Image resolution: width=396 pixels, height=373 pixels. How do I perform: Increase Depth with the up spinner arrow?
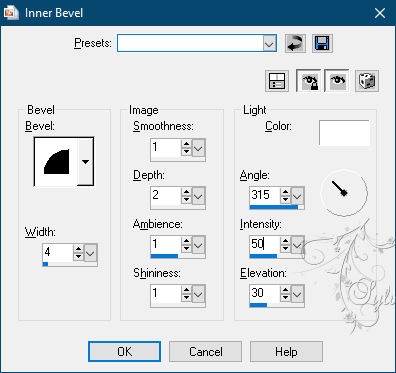pyautogui.click(x=186, y=192)
